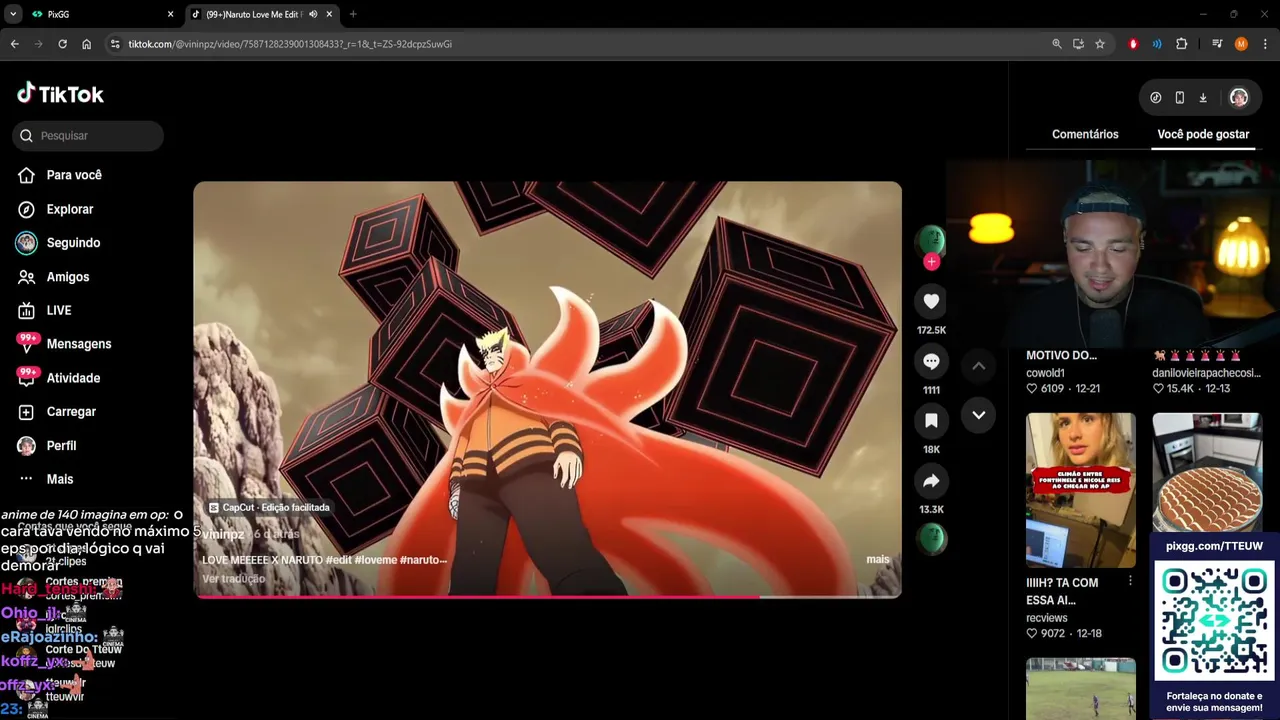
Task: Open Mensagens inbox
Action: click(x=64, y=344)
